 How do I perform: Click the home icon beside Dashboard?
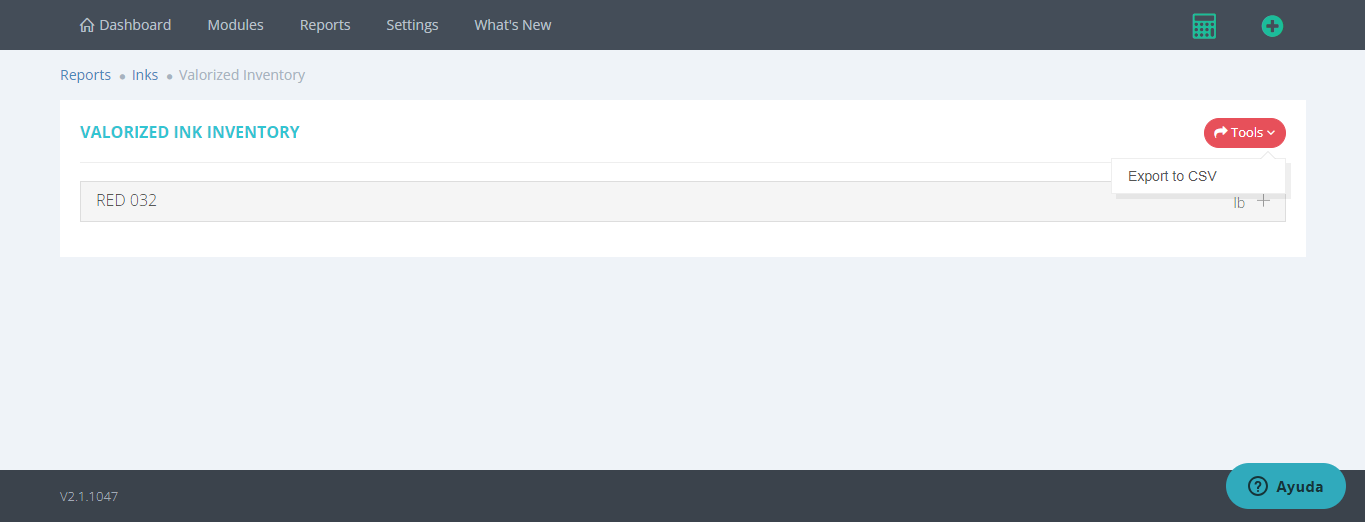(x=87, y=25)
